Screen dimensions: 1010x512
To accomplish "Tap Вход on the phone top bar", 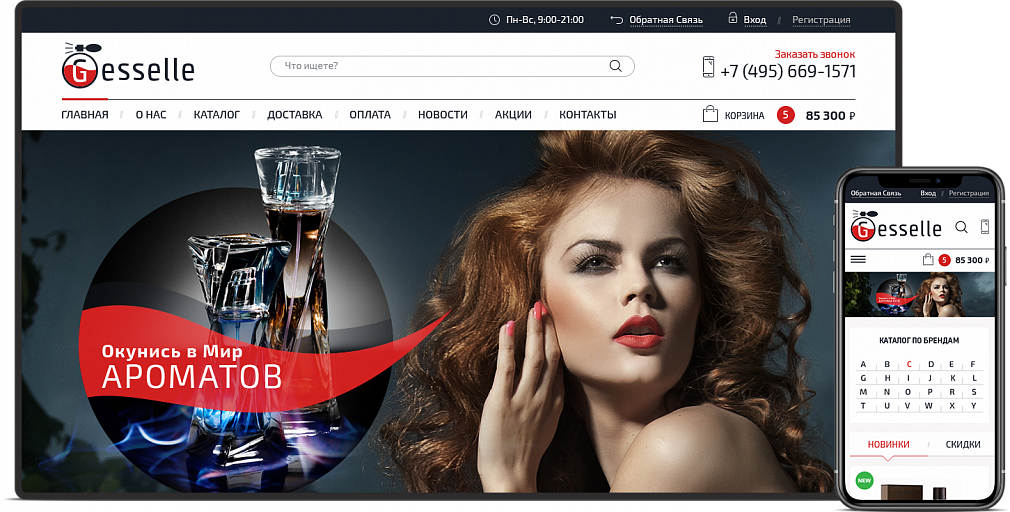I will click(928, 193).
